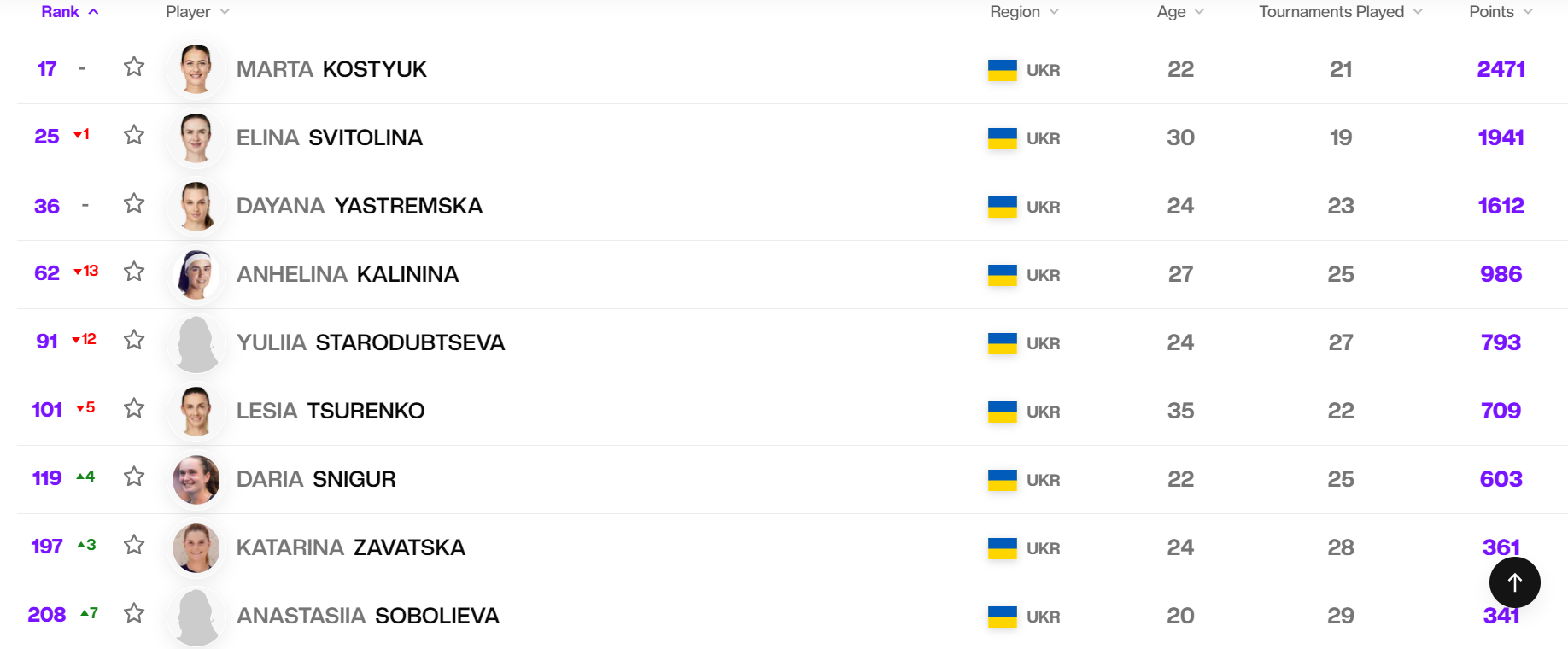
Task: Click Elina Svitolina's profile photo
Action: (196, 137)
